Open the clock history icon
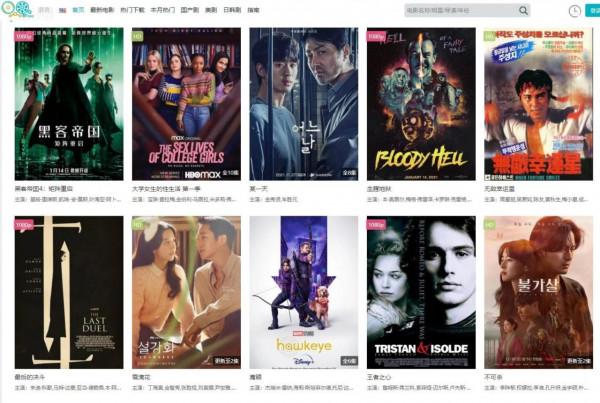Viewport: 600px width, 403px height. (574, 11)
